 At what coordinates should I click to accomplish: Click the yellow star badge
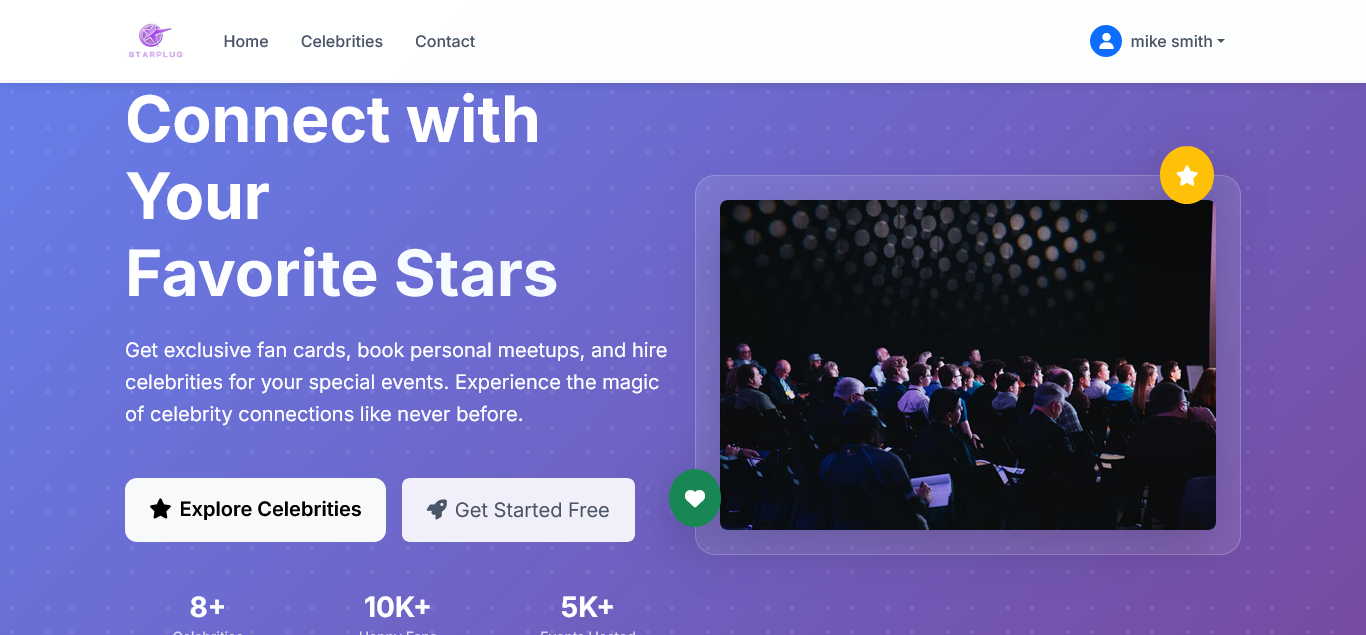point(1186,176)
